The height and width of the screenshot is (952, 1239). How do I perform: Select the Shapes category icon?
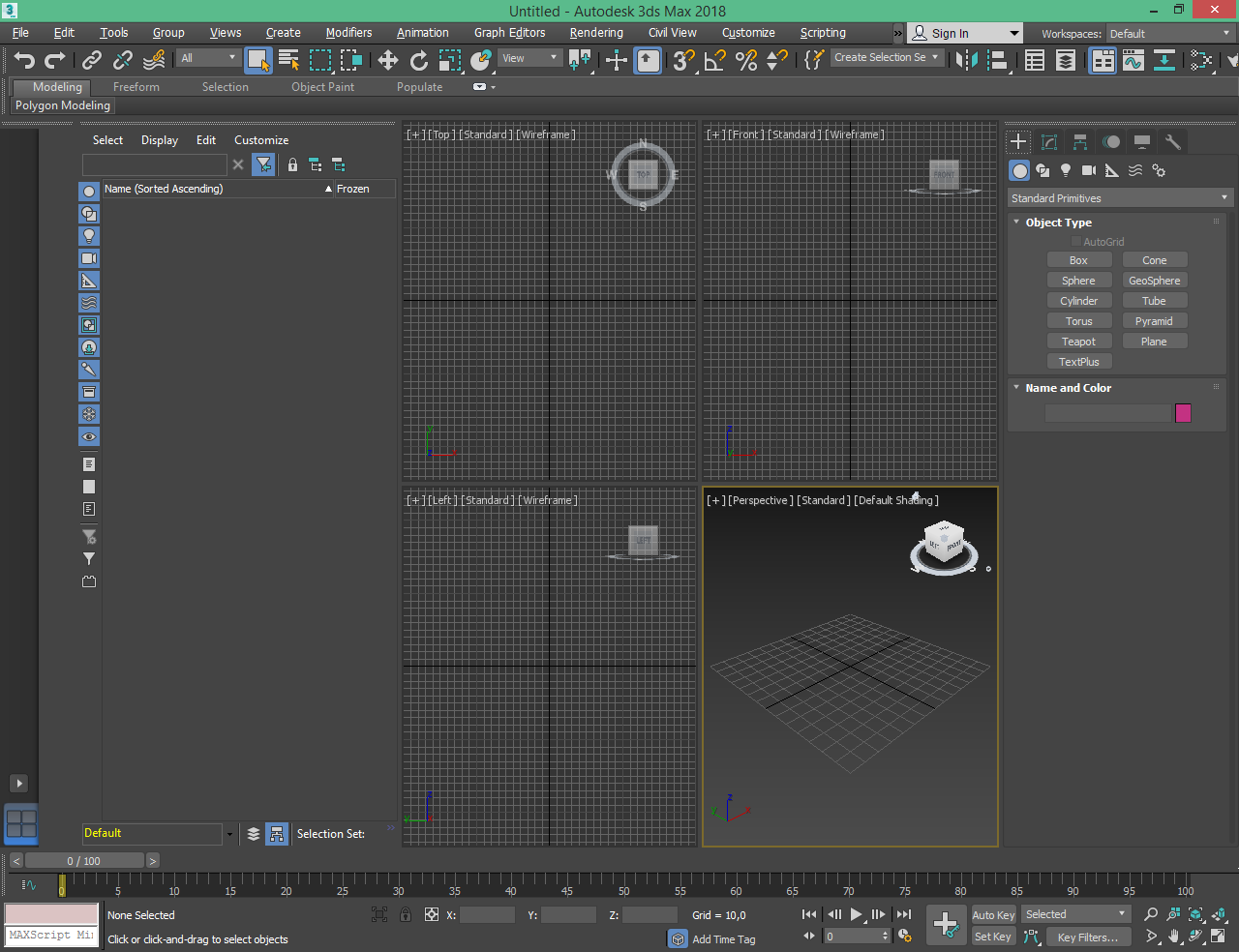[1043, 170]
